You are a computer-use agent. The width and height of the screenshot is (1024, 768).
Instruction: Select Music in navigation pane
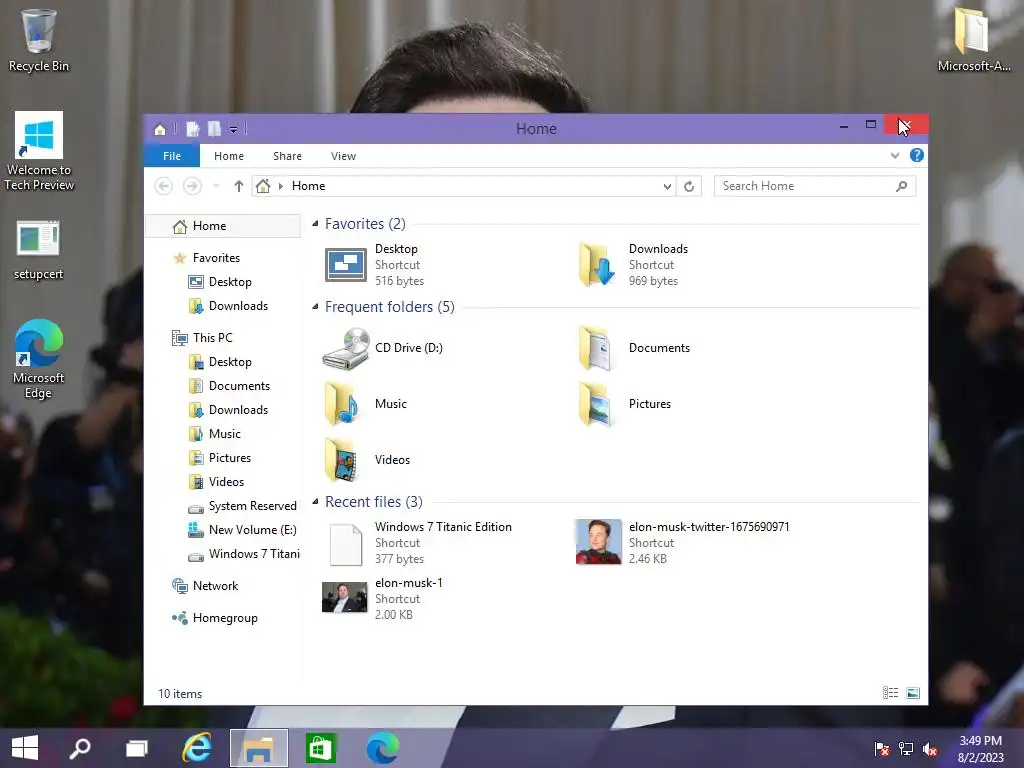(x=225, y=434)
